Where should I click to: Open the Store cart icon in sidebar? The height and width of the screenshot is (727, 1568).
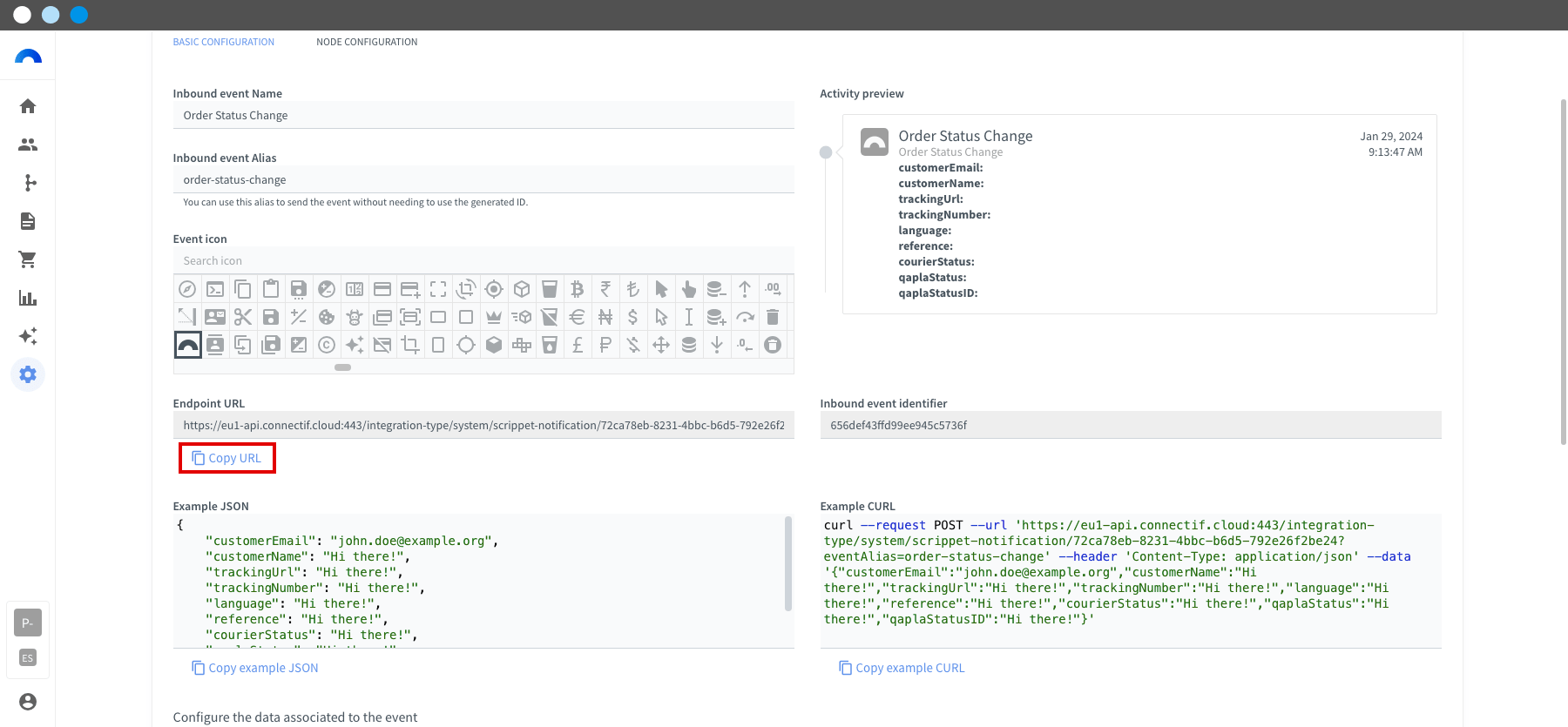point(28,259)
